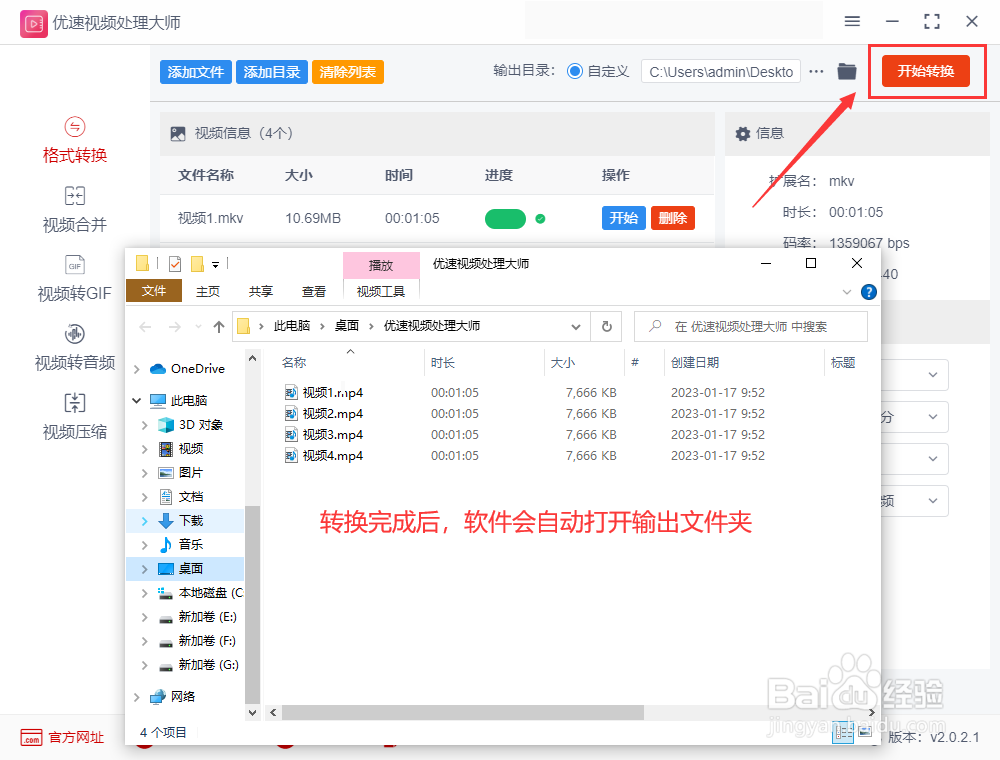
Task: Switch to 视频转GIF mode
Action: 74,280
